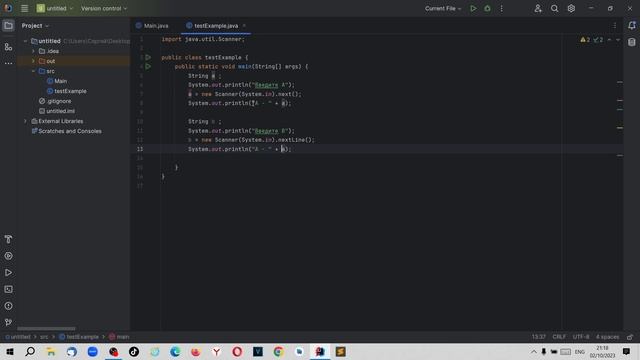The height and width of the screenshot is (360, 640).
Task: Open IDE settings gear icon
Action: coord(571,9)
